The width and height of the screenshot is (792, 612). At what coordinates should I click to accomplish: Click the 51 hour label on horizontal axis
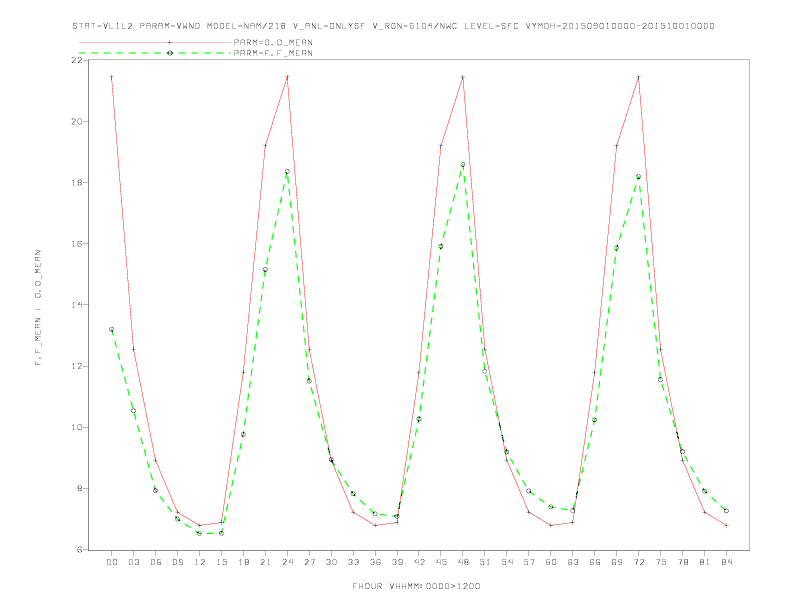click(485, 562)
